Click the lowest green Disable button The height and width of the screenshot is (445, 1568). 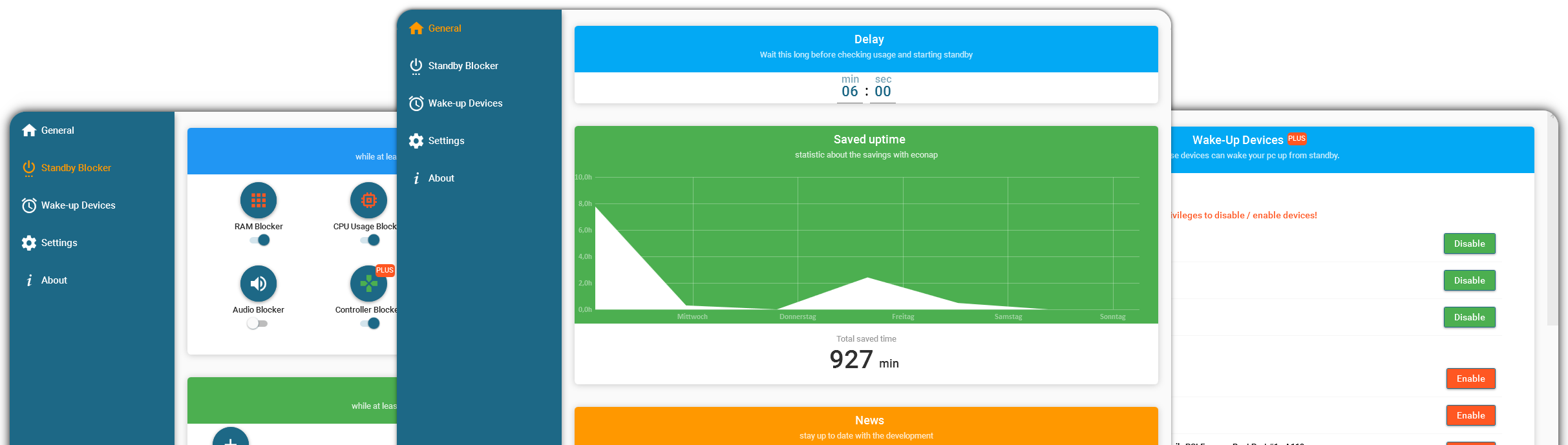[x=1469, y=317]
